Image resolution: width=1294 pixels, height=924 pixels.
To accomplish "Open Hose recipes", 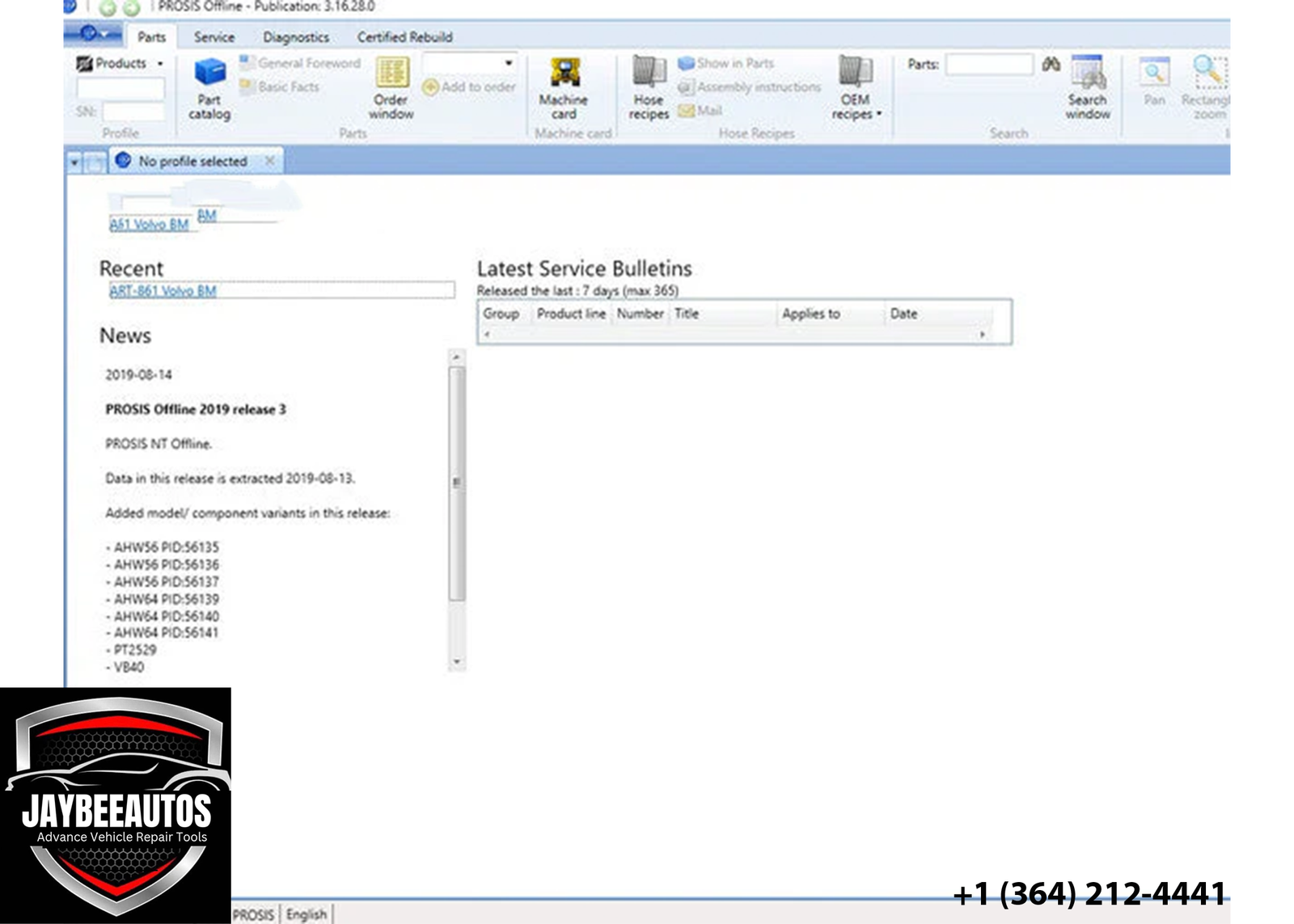I will 649,89.
